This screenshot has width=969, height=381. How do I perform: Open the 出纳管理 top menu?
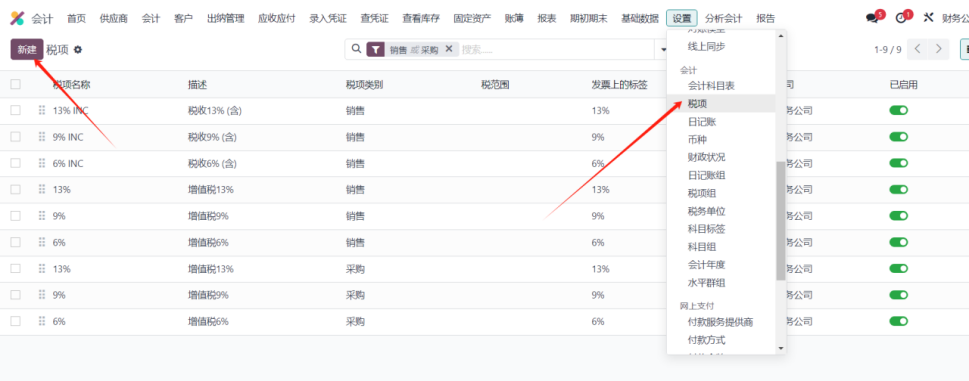226,19
